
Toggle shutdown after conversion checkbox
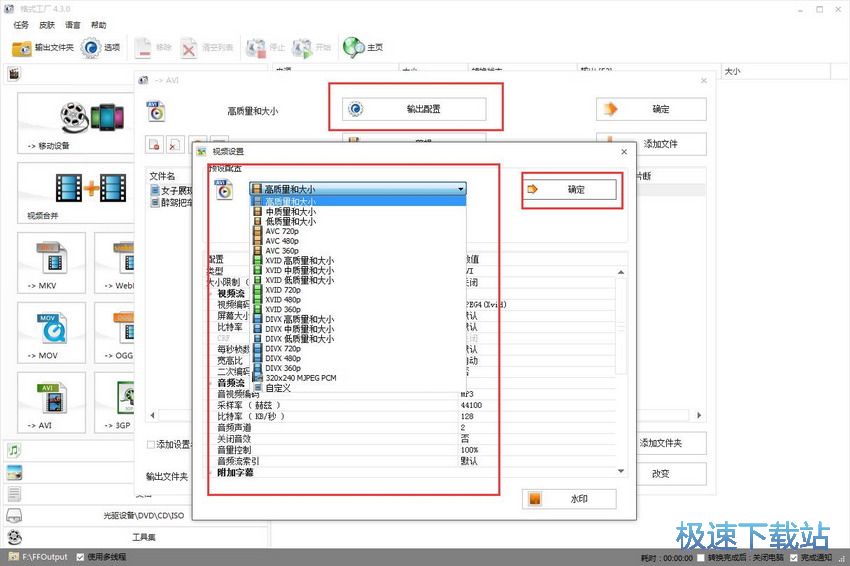701,557
